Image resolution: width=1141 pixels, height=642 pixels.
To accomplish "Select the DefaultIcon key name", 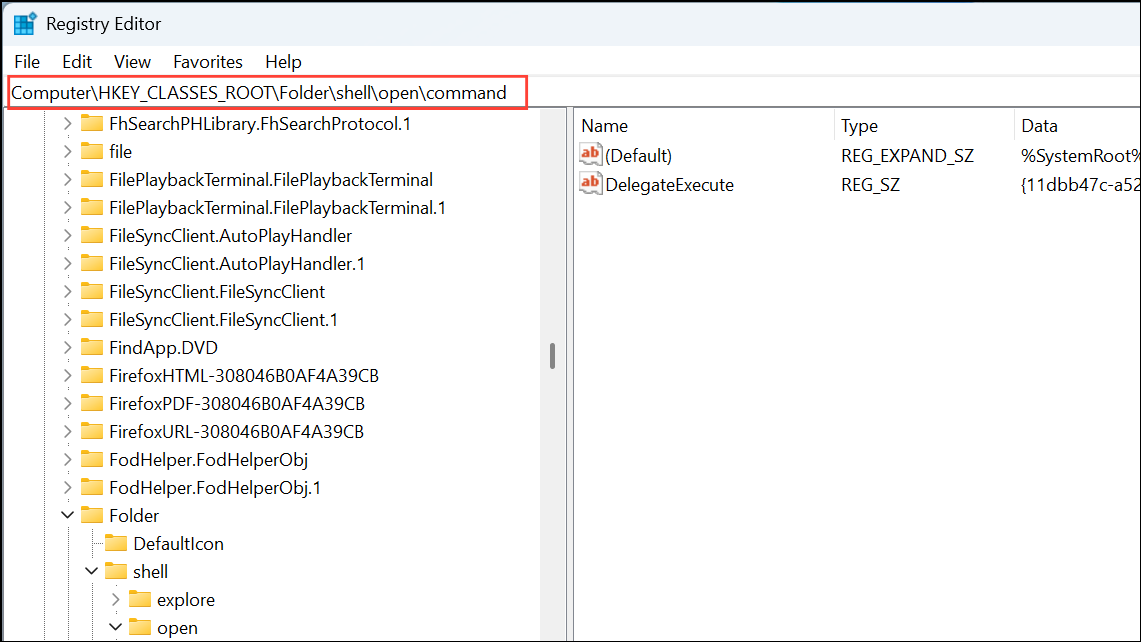I will (178, 544).
